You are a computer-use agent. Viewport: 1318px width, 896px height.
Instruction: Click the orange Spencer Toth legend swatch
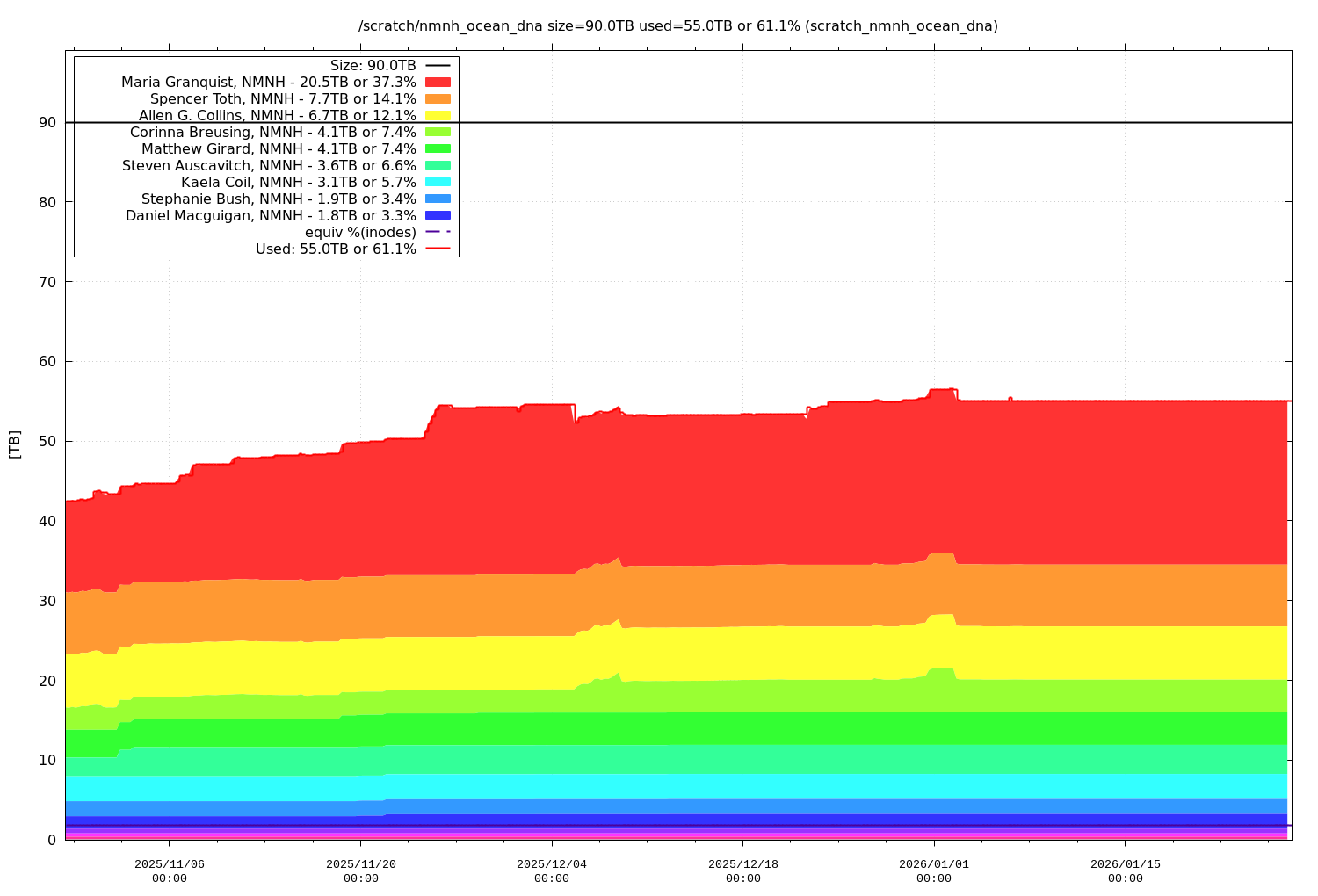coord(438,98)
